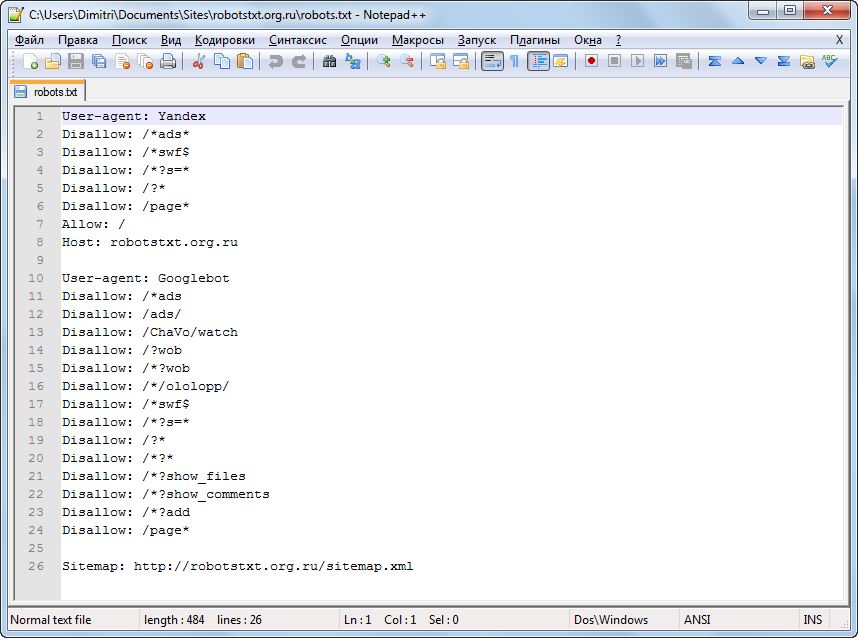Create a new file with New icon
The image size is (858, 638).
pyautogui.click(x=30, y=61)
